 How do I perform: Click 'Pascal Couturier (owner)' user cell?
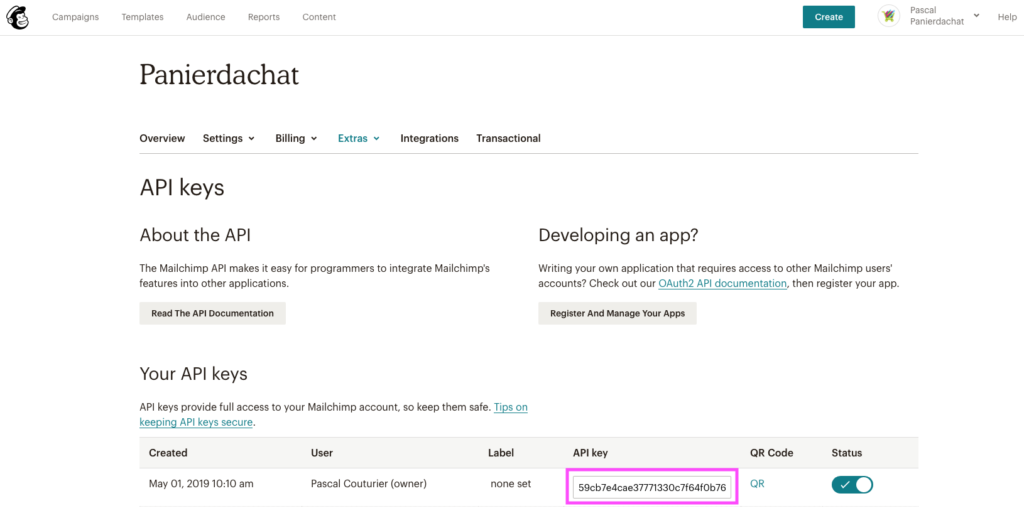368,484
